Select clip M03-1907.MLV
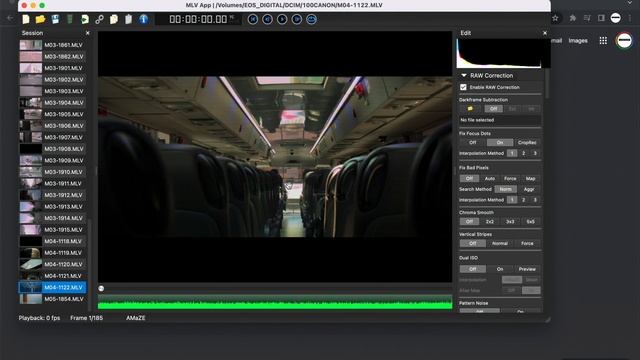640x360 pixels. click(53, 137)
